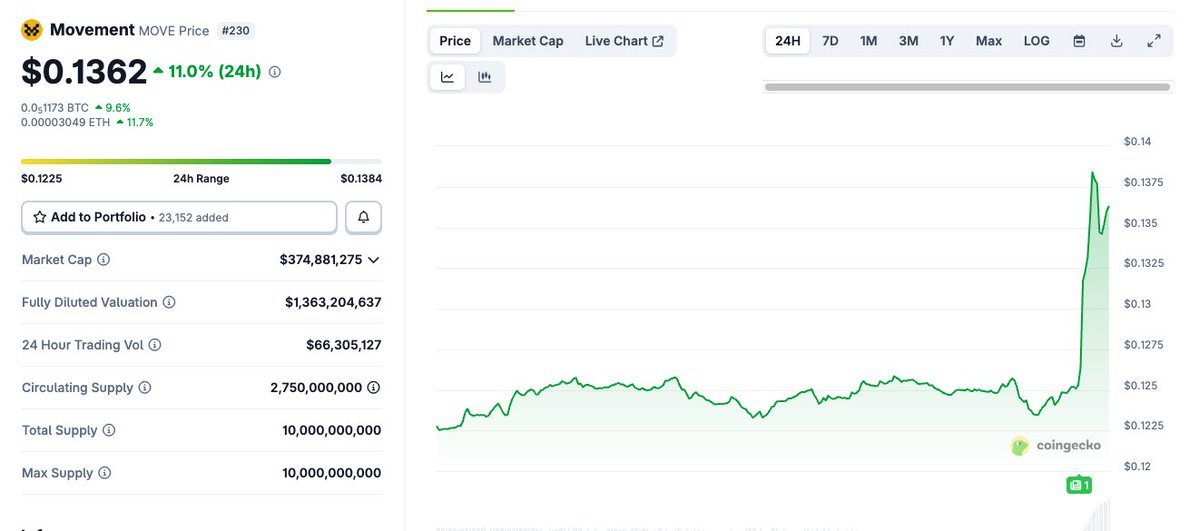
Task: Switch to candlestick chart icon
Action: 485,77
